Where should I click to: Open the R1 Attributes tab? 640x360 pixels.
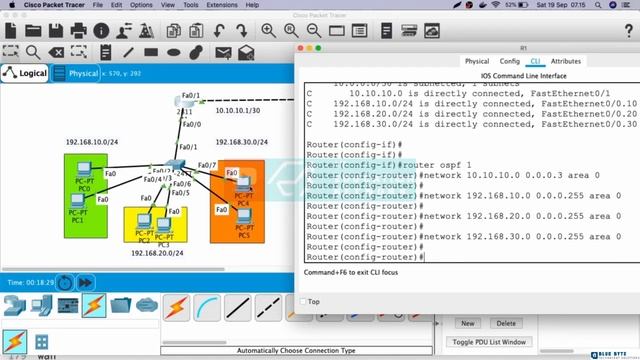566,61
